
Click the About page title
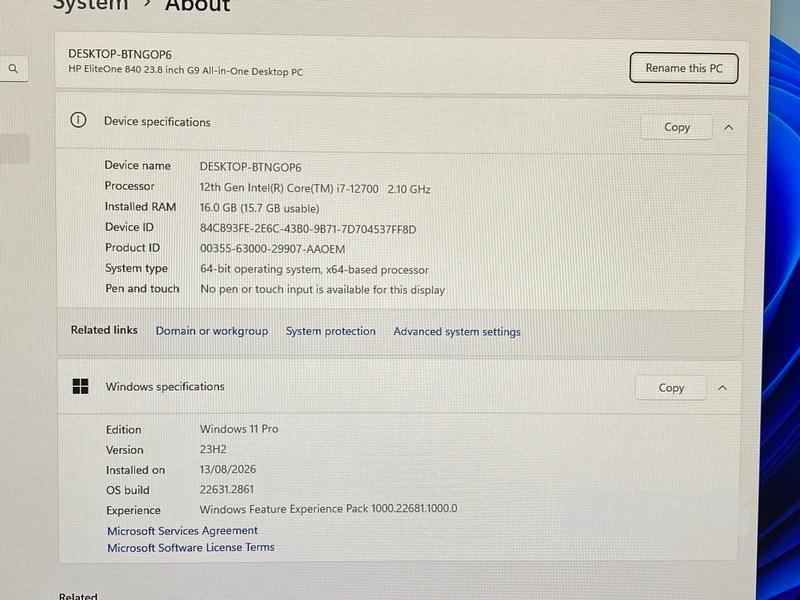[x=197, y=6]
